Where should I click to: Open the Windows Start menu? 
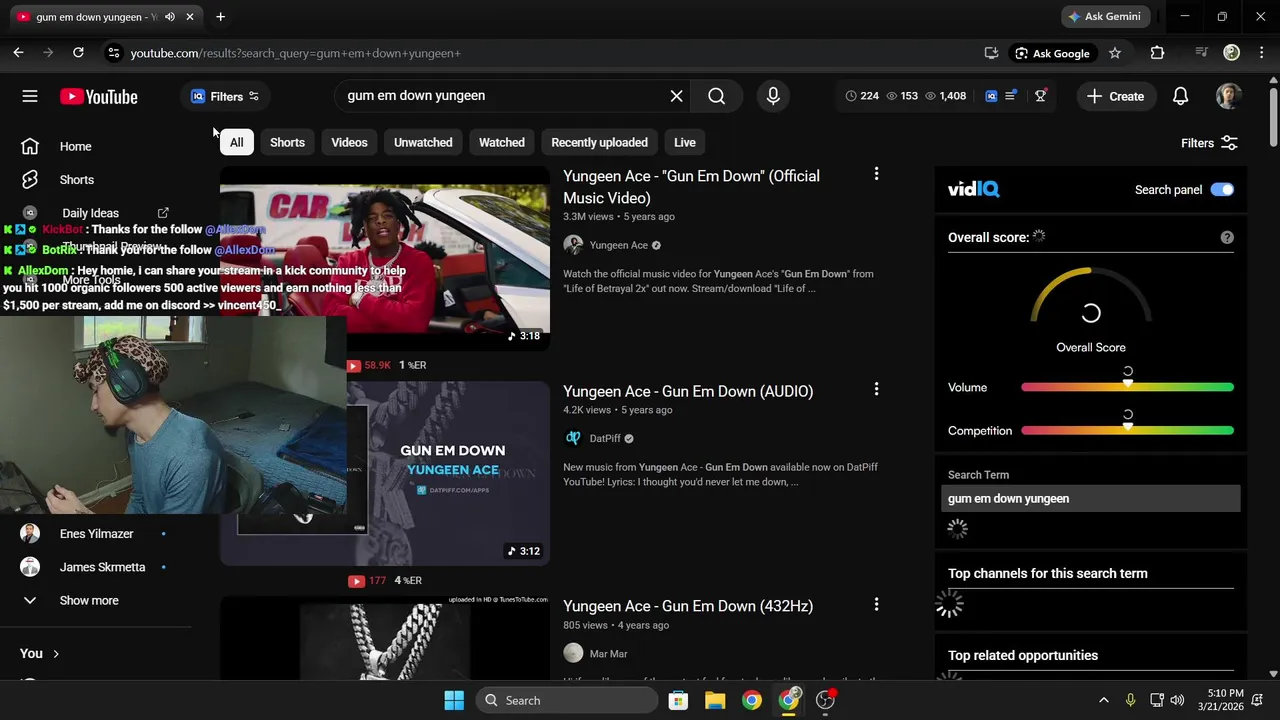[x=454, y=700]
